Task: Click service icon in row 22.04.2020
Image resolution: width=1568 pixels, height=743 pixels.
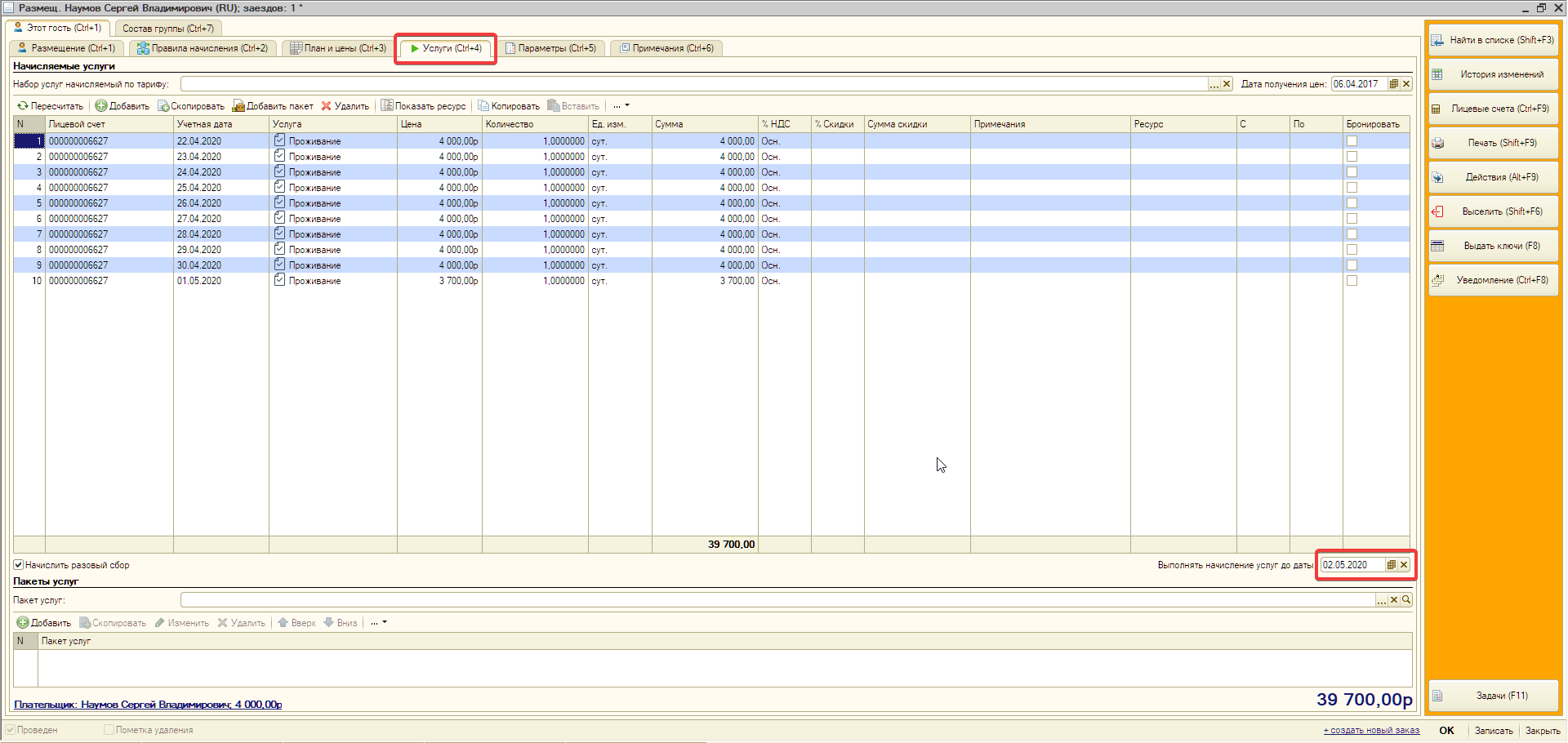Action: click(x=279, y=140)
